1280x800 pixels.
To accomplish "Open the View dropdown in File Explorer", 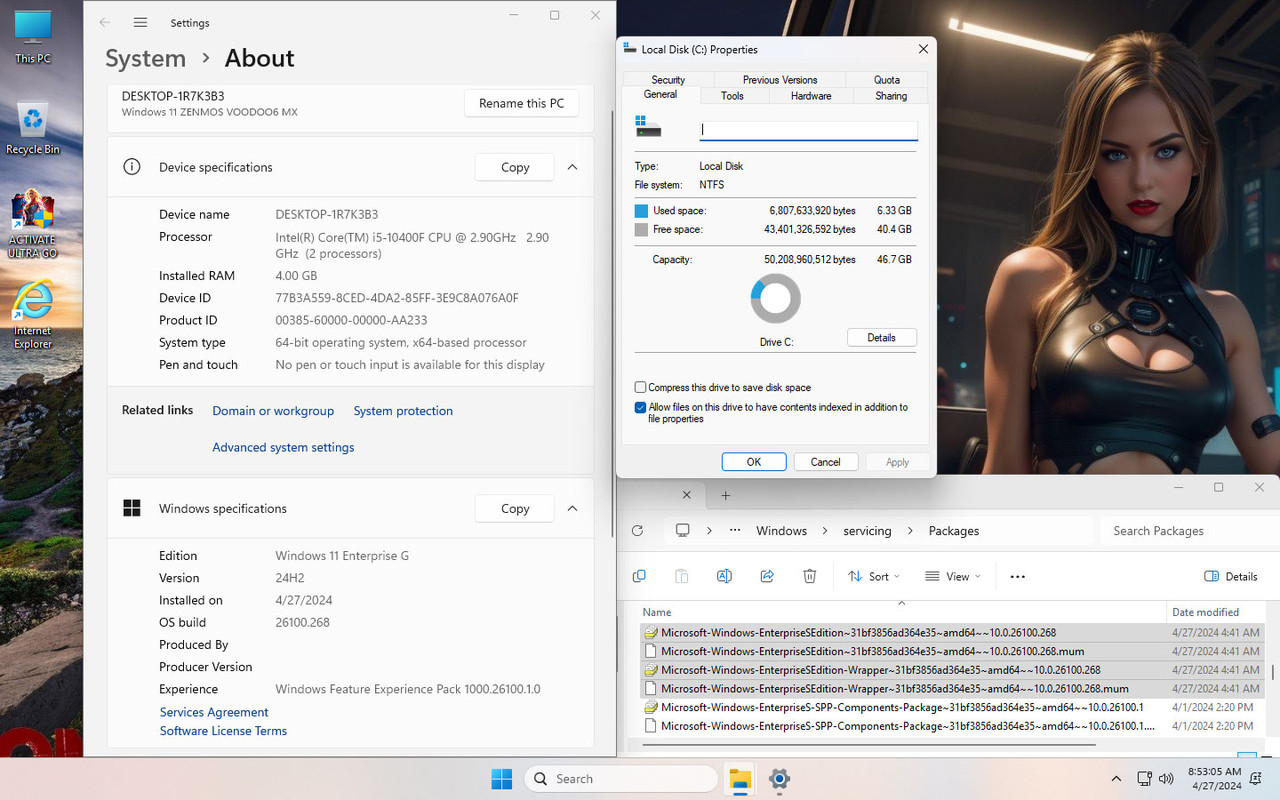I will coord(952,576).
